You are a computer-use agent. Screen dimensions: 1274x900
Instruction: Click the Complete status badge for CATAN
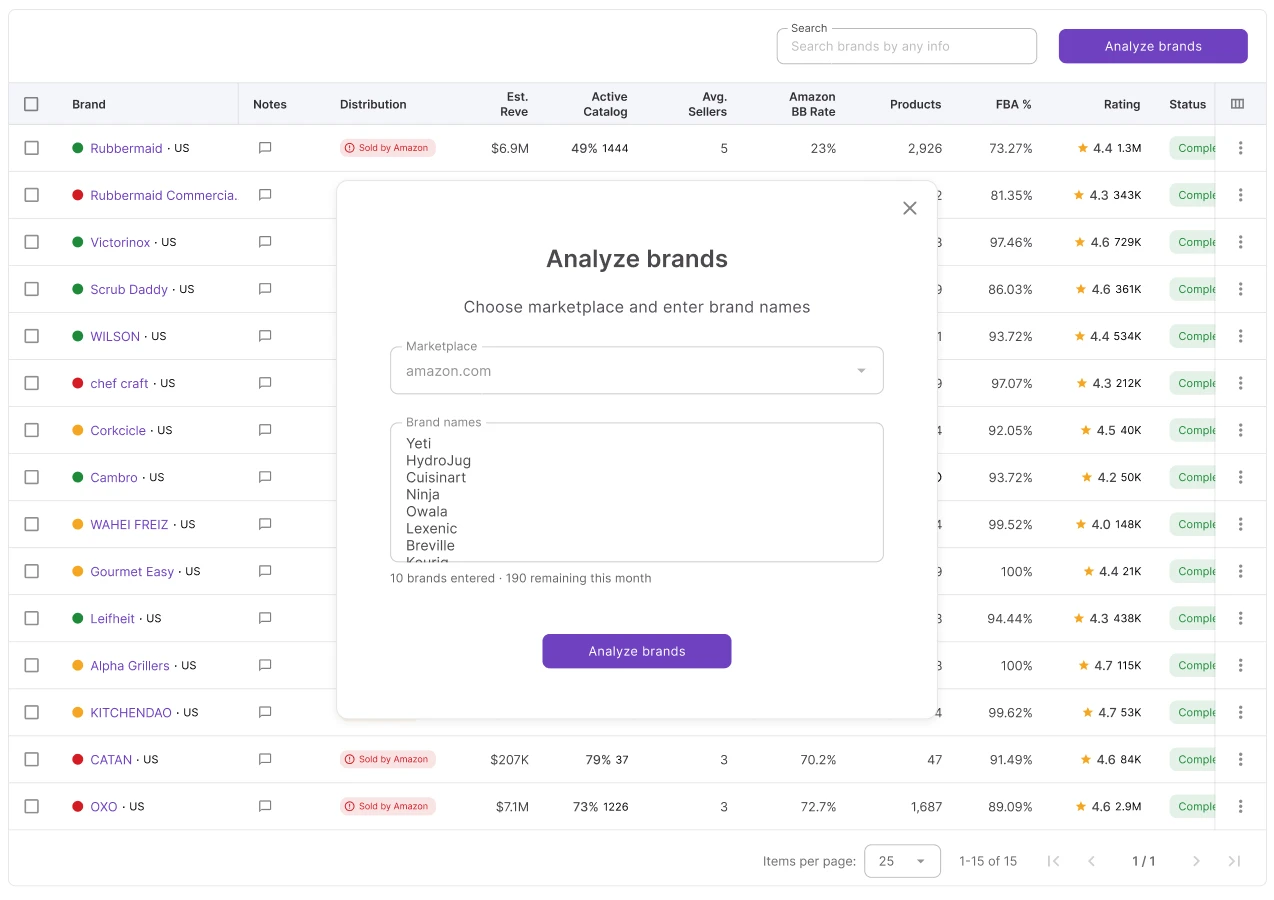tap(1192, 759)
